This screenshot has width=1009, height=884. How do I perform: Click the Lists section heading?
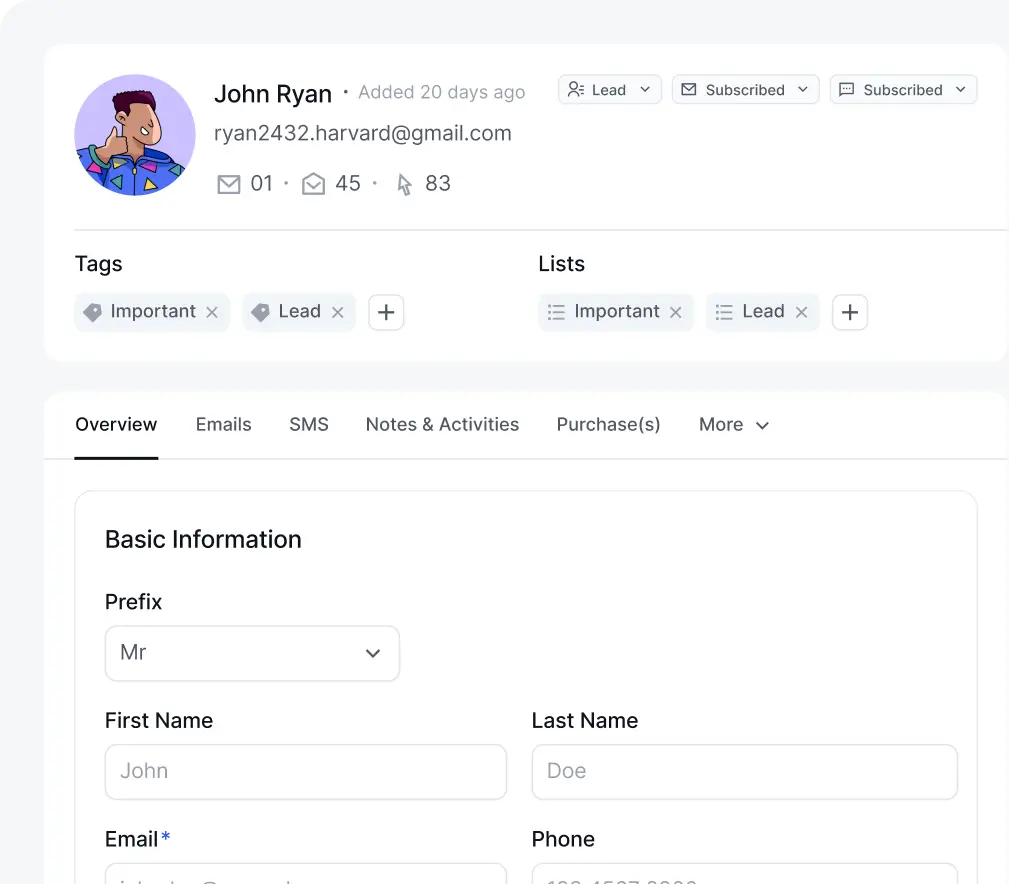coord(562,264)
